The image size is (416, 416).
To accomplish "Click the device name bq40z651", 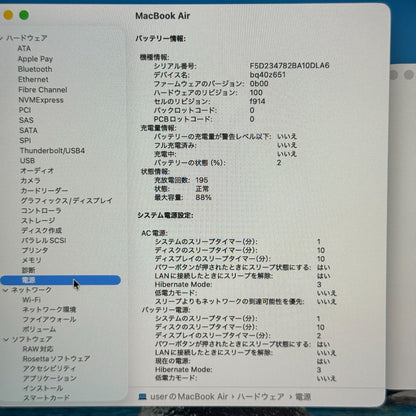I will 268,75.
